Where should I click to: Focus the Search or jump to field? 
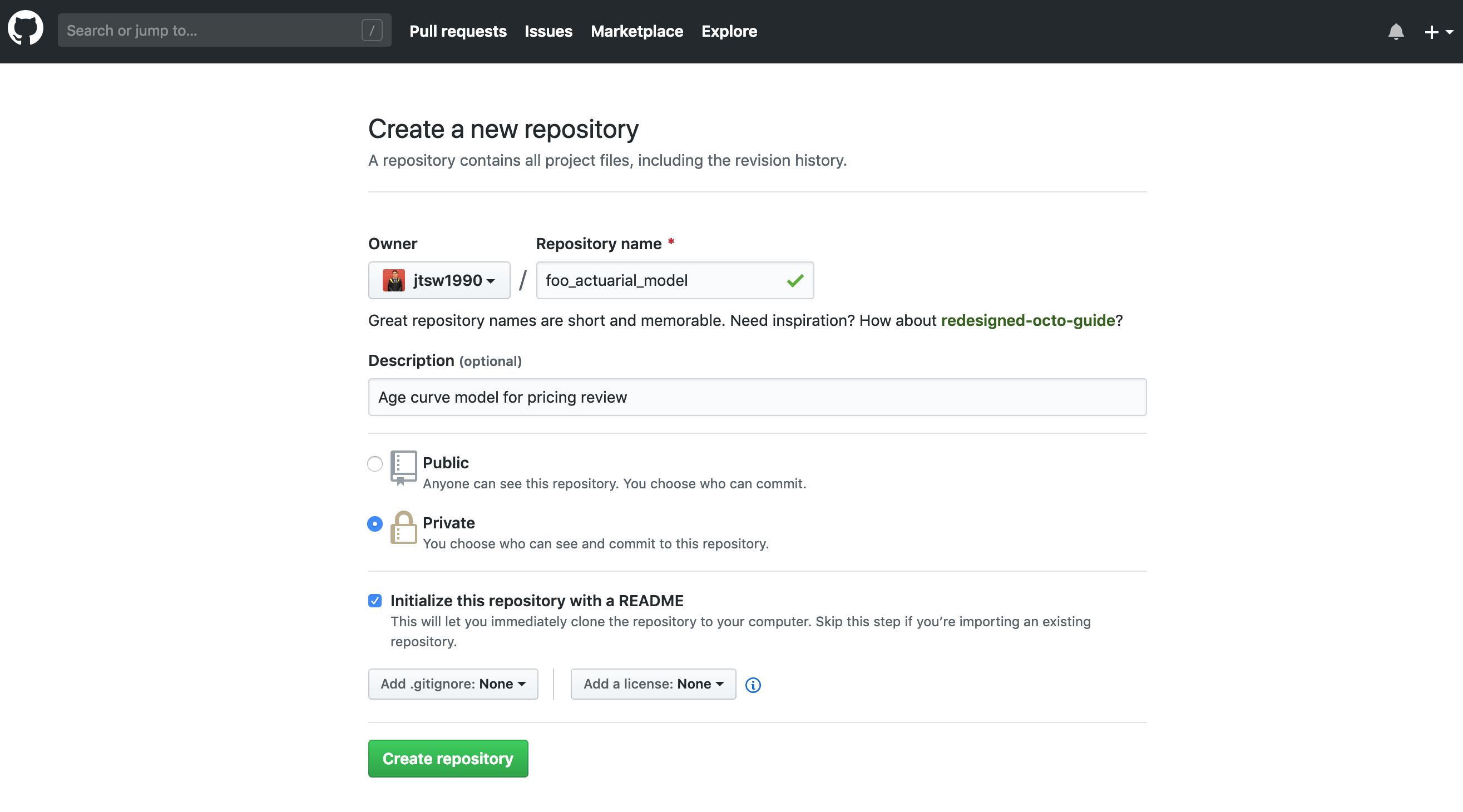tap(224, 31)
